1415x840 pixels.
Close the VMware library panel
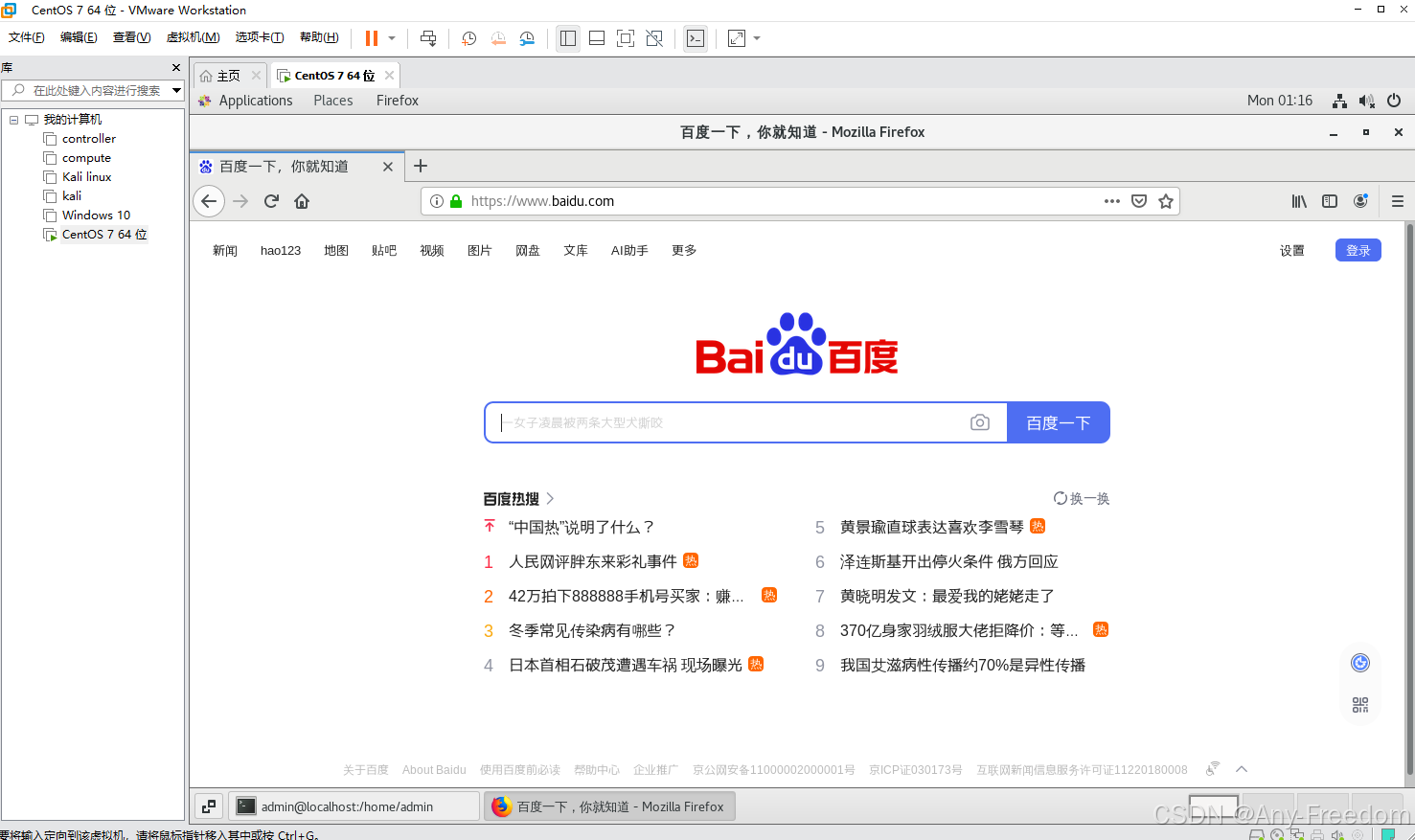pos(176,67)
